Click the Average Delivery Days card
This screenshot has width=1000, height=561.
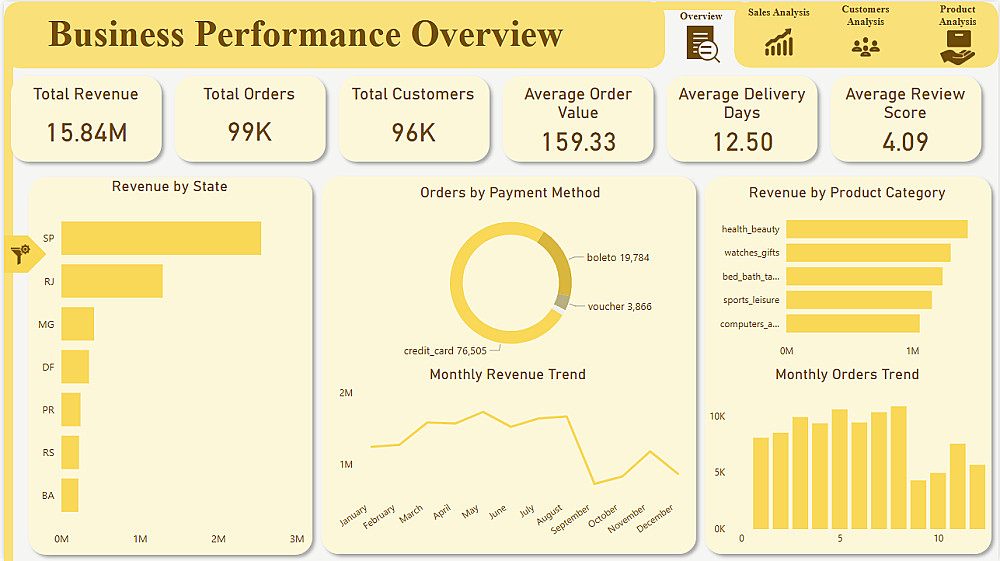coord(742,119)
